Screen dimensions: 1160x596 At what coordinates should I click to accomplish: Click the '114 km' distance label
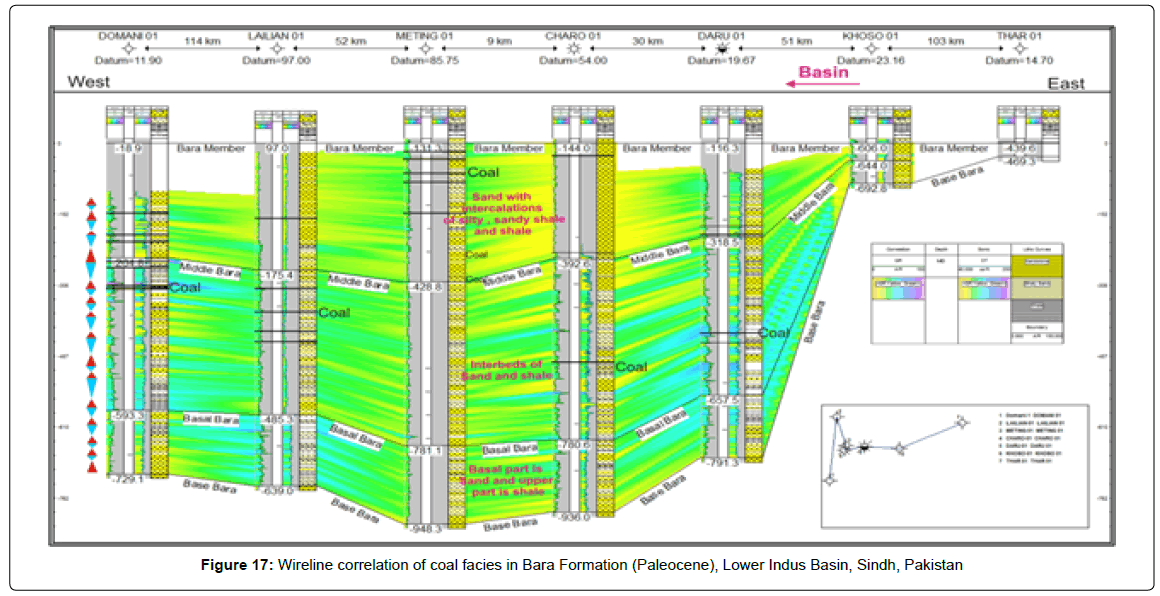(203, 41)
